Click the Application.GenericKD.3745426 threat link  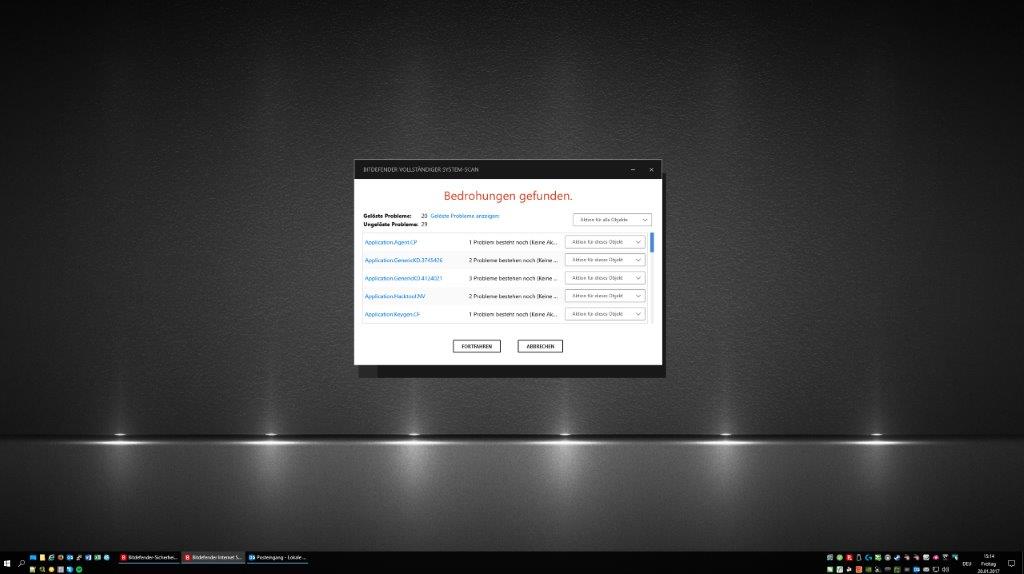pos(403,260)
